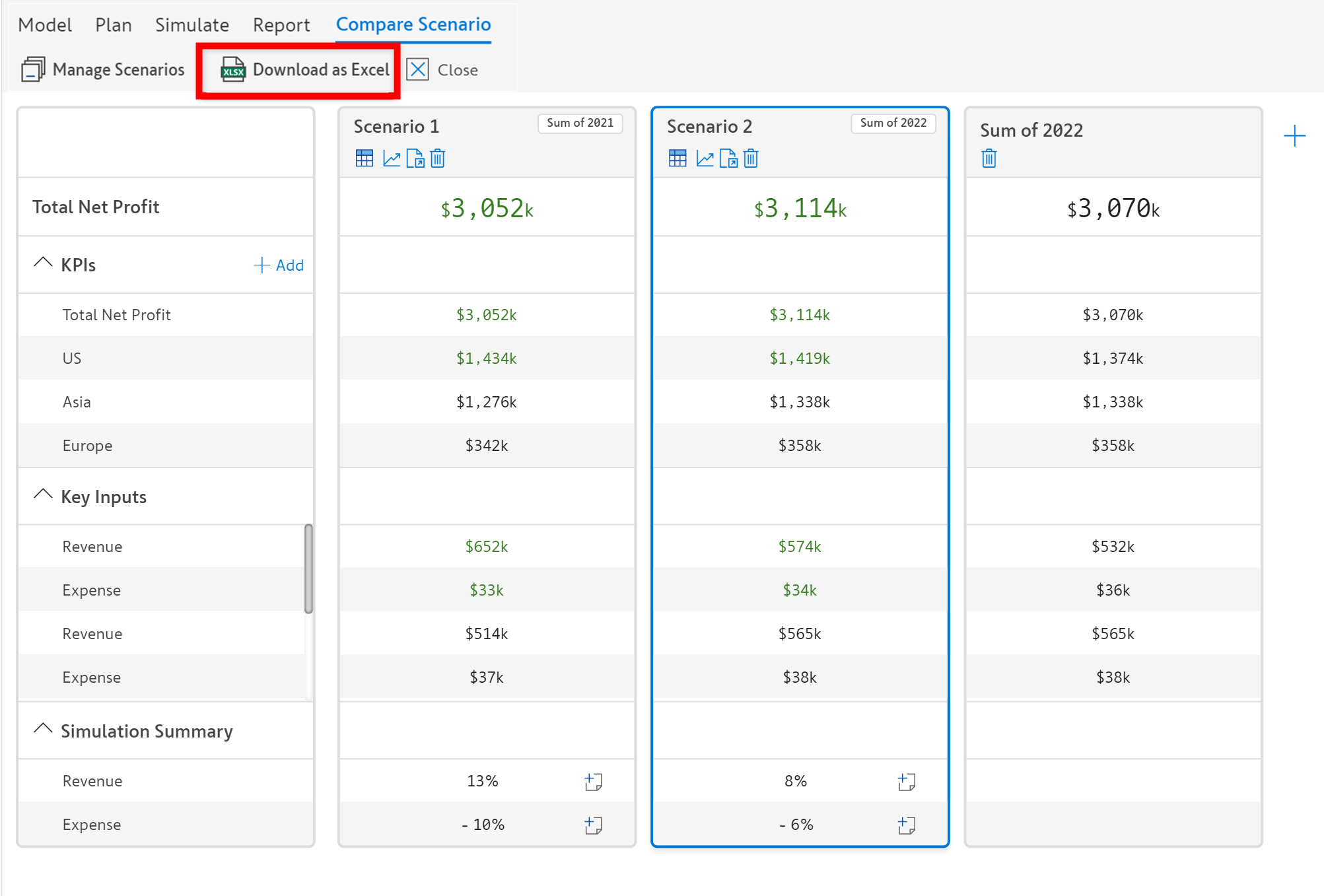Viewport: 1324px width, 896px height.
Task: Click the Key Inputs scrollbar
Action: (x=308, y=568)
